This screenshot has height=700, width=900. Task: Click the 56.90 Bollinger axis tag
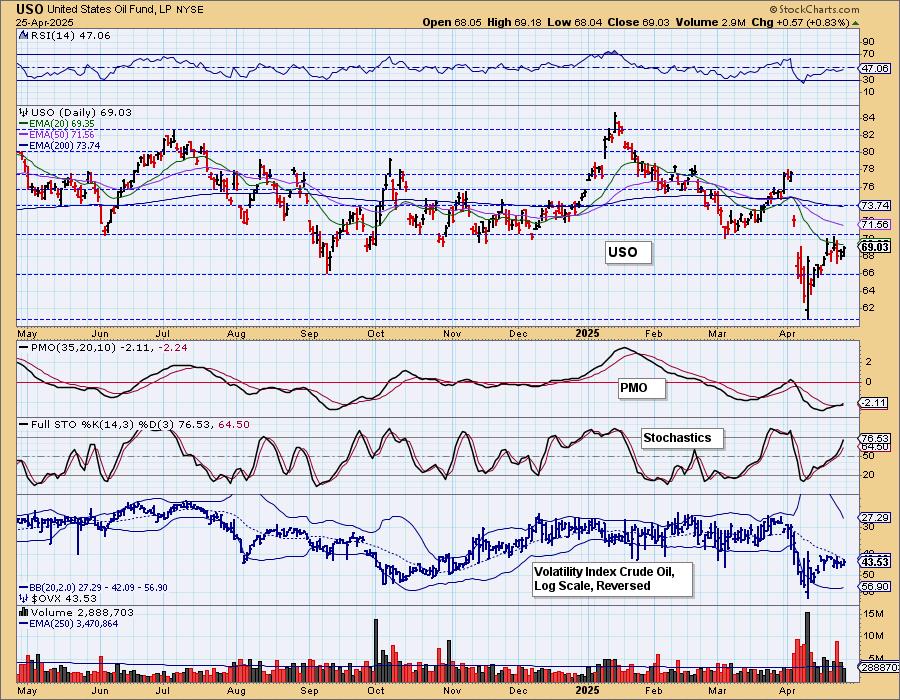coord(875,586)
